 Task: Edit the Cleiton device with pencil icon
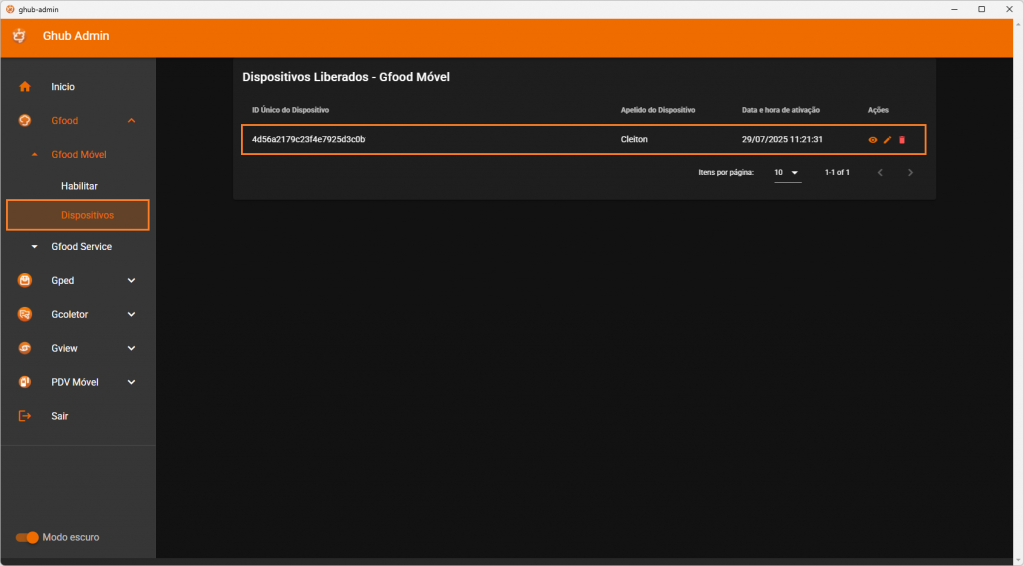888,140
